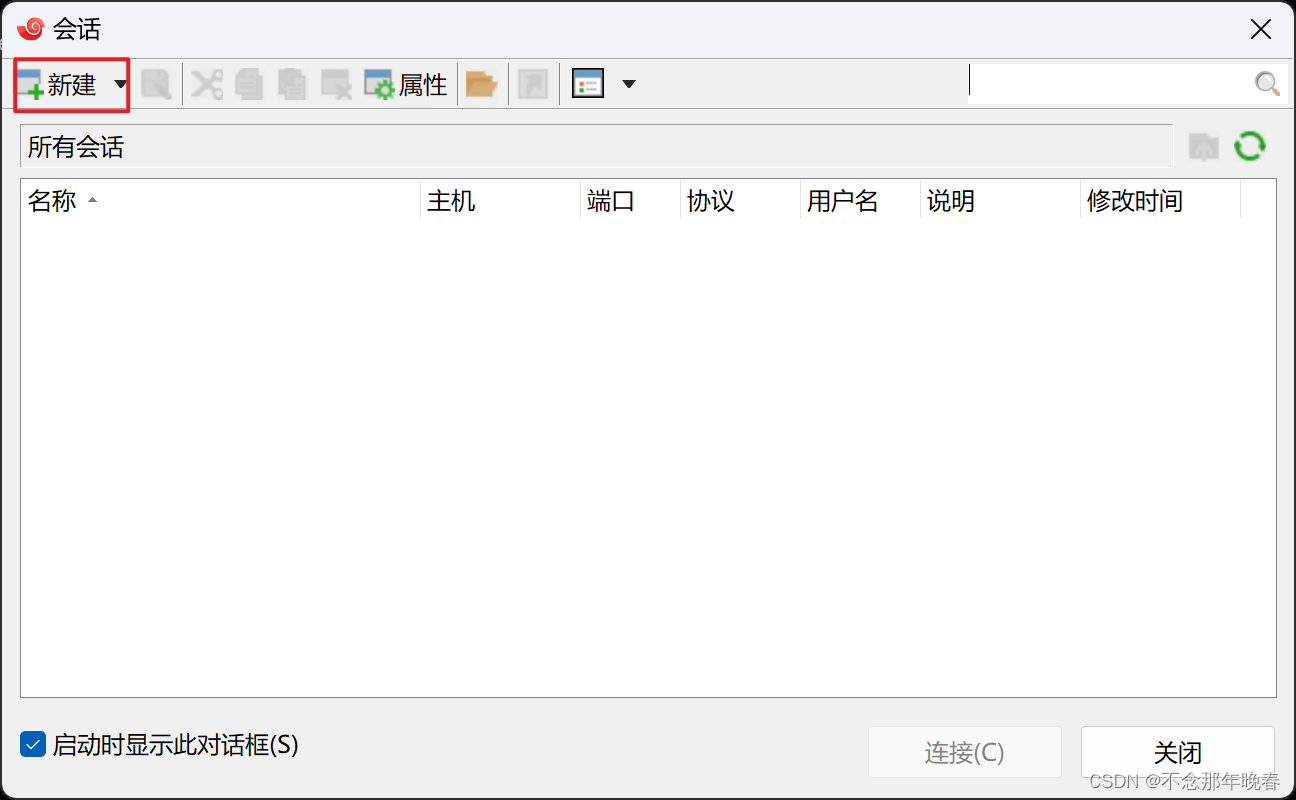Click the list view mode icon
Image resolution: width=1296 pixels, height=800 pixels.
(588, 85)
